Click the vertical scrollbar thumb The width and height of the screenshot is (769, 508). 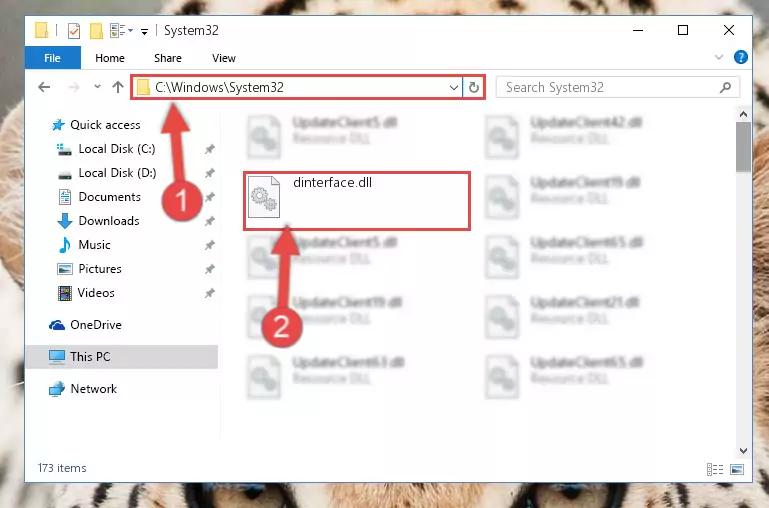click(743, 147)
